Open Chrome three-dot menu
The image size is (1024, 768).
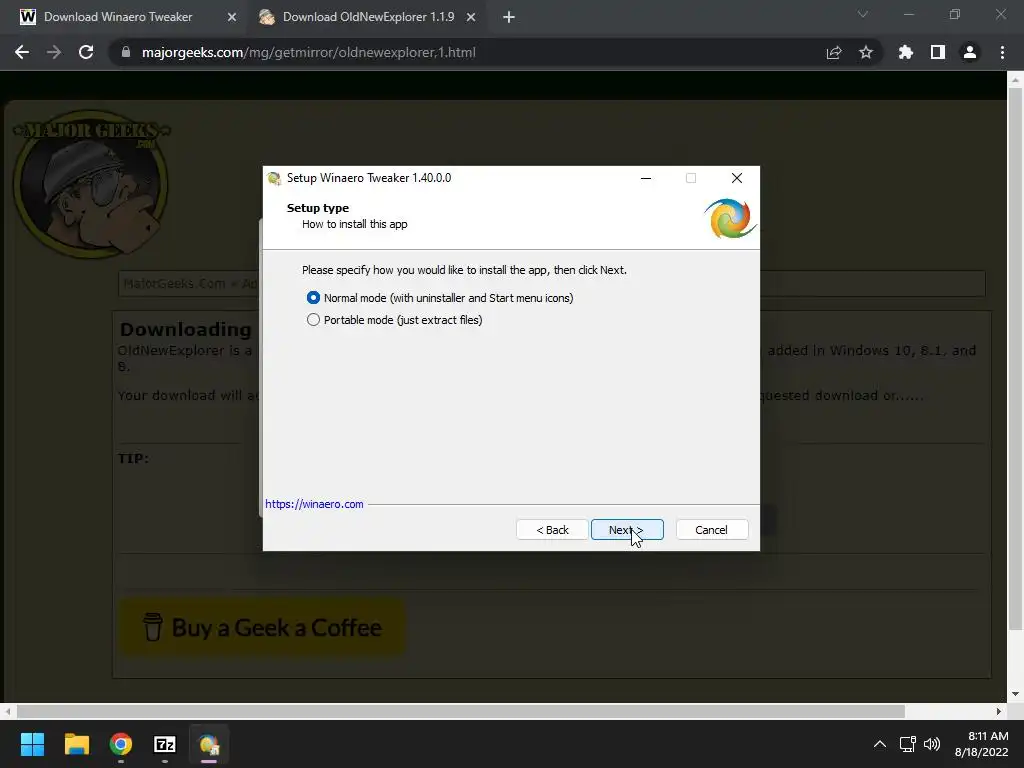[x=1002, y=52]
